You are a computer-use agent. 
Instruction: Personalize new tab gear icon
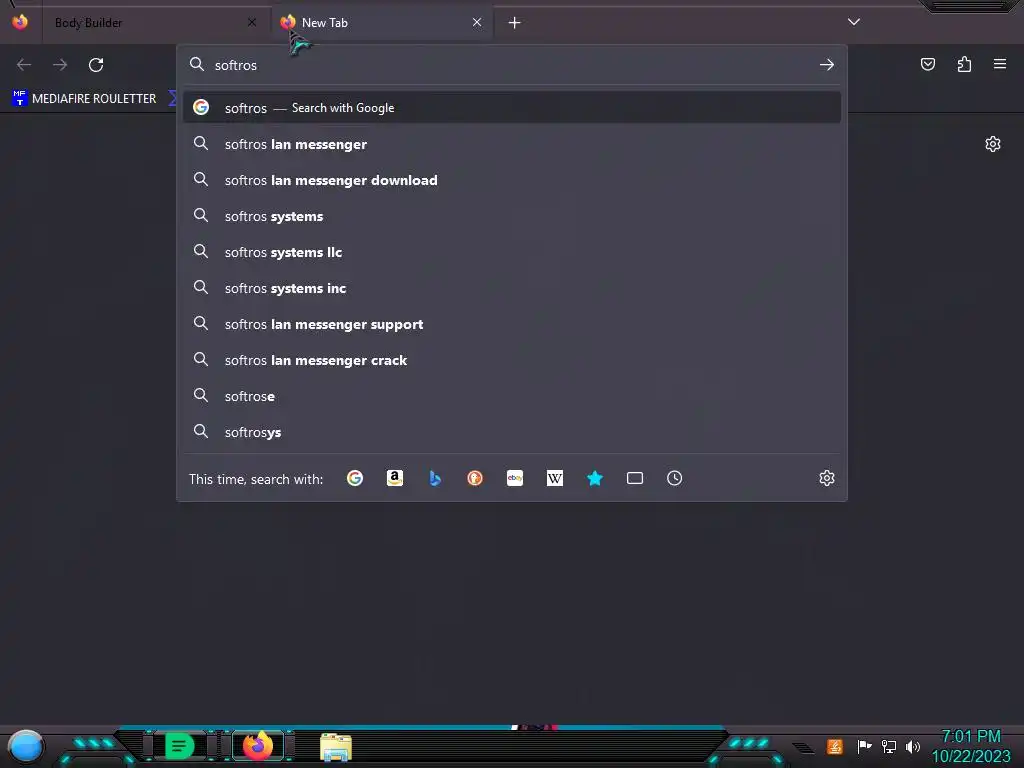pos(993,144)
